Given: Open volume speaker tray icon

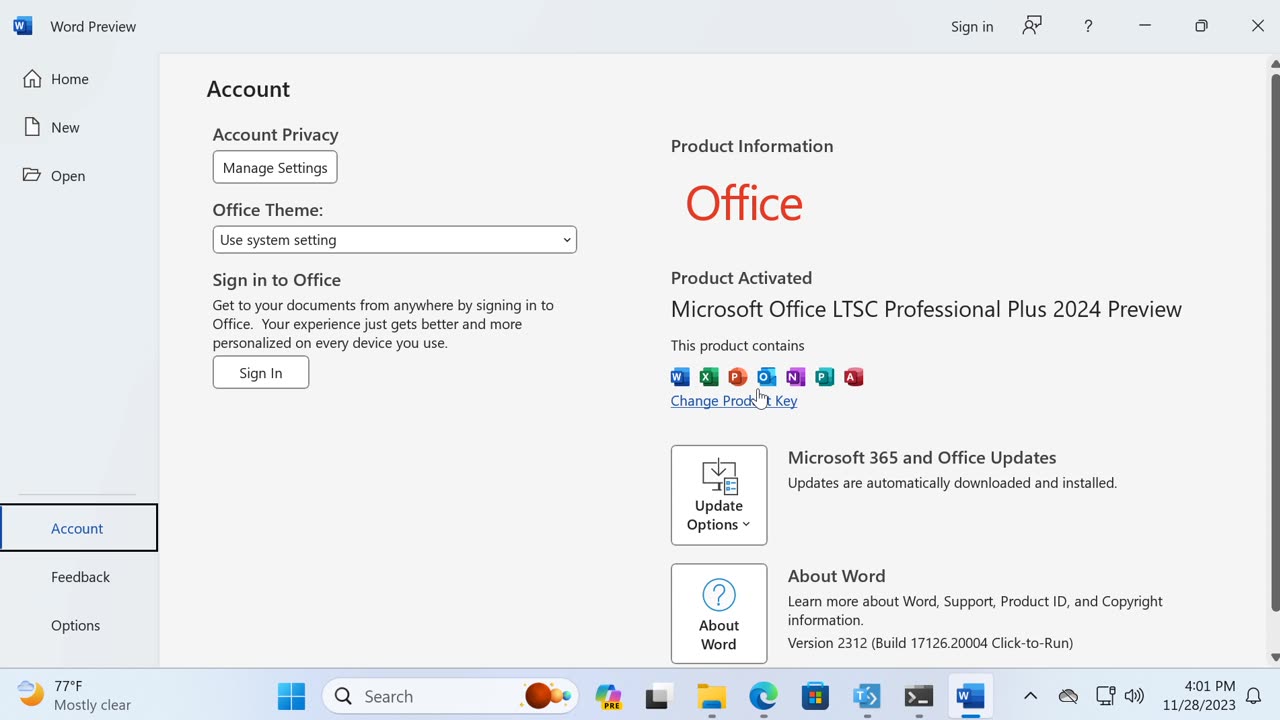Looking at the screenshot, I should [x=1134, y=696].
